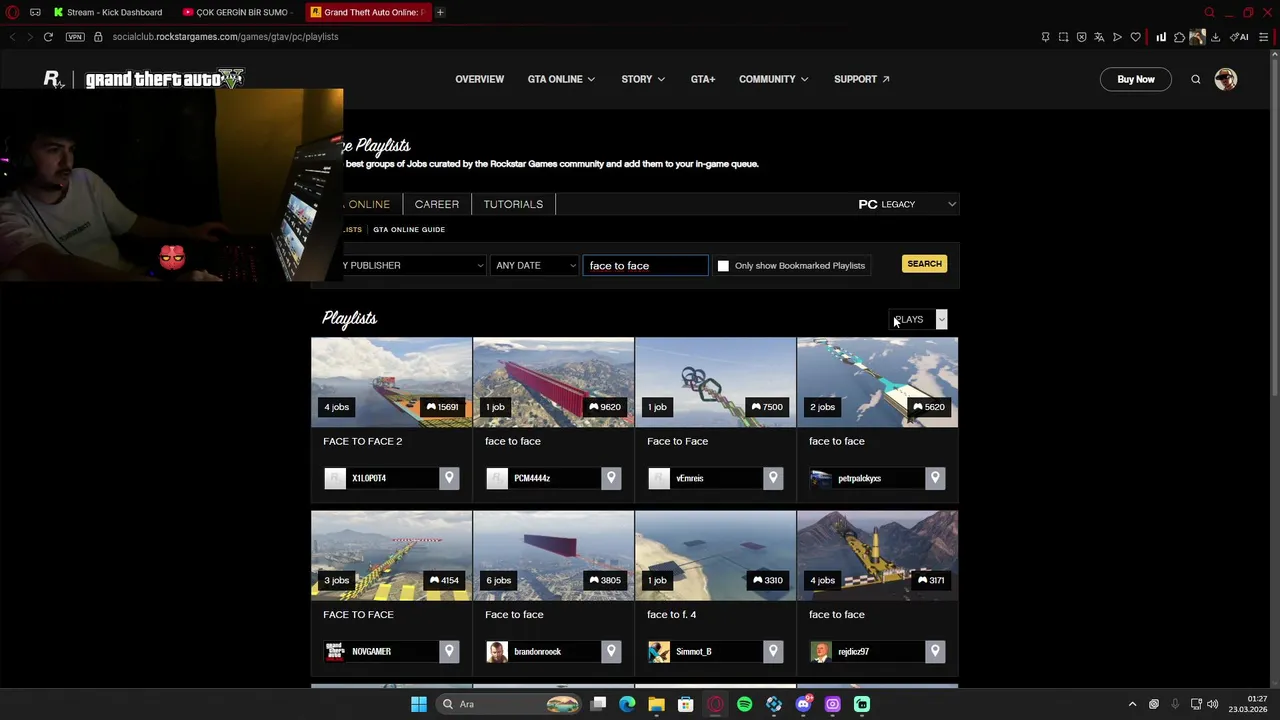Screen dimensions: 1280x720
Task: Reload the page with the browser refresh icon
Action: pos(47,37)
